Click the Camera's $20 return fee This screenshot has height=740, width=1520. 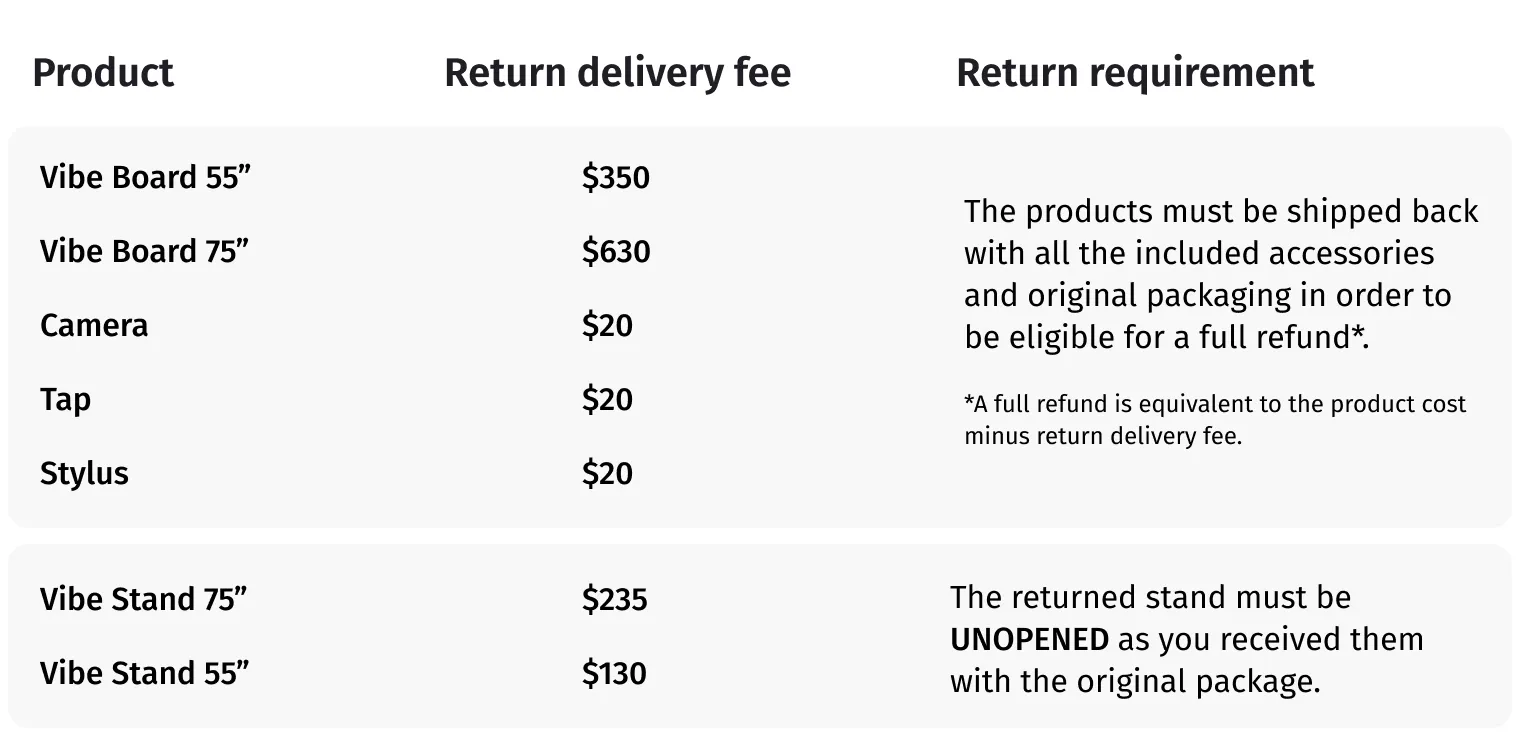(607, 326)
